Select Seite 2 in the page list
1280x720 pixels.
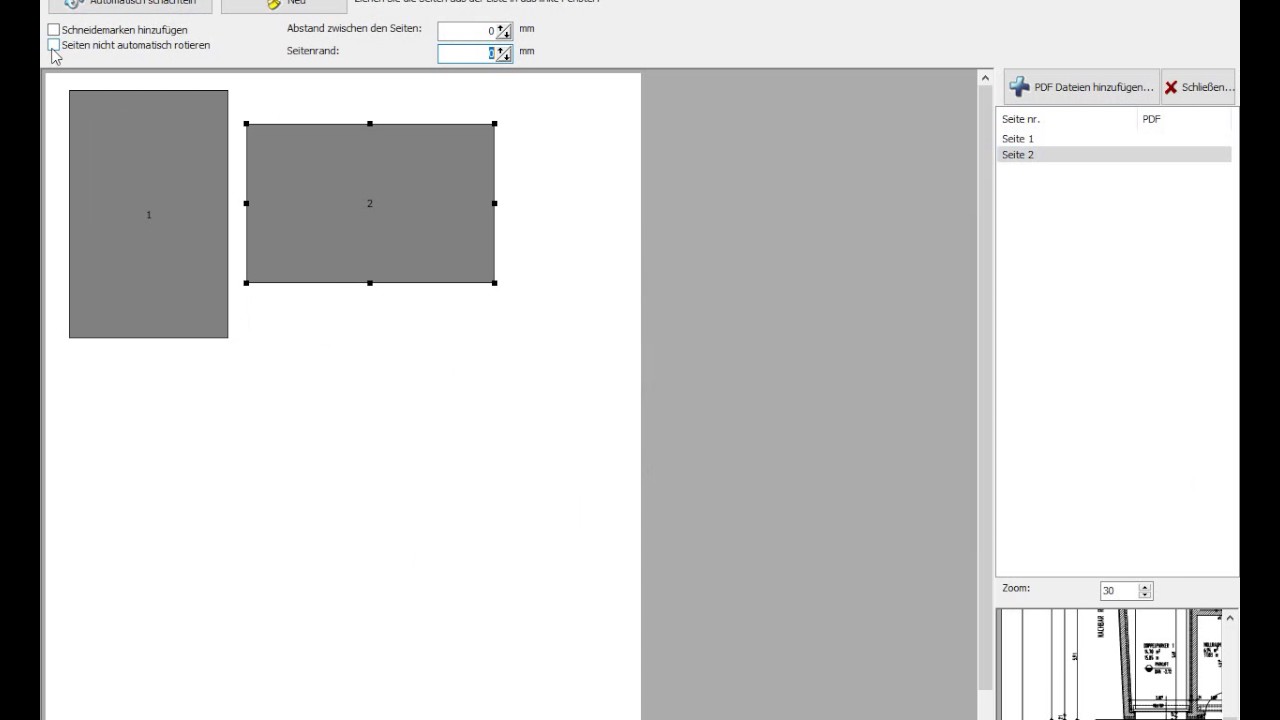(x=1114, y=155)
